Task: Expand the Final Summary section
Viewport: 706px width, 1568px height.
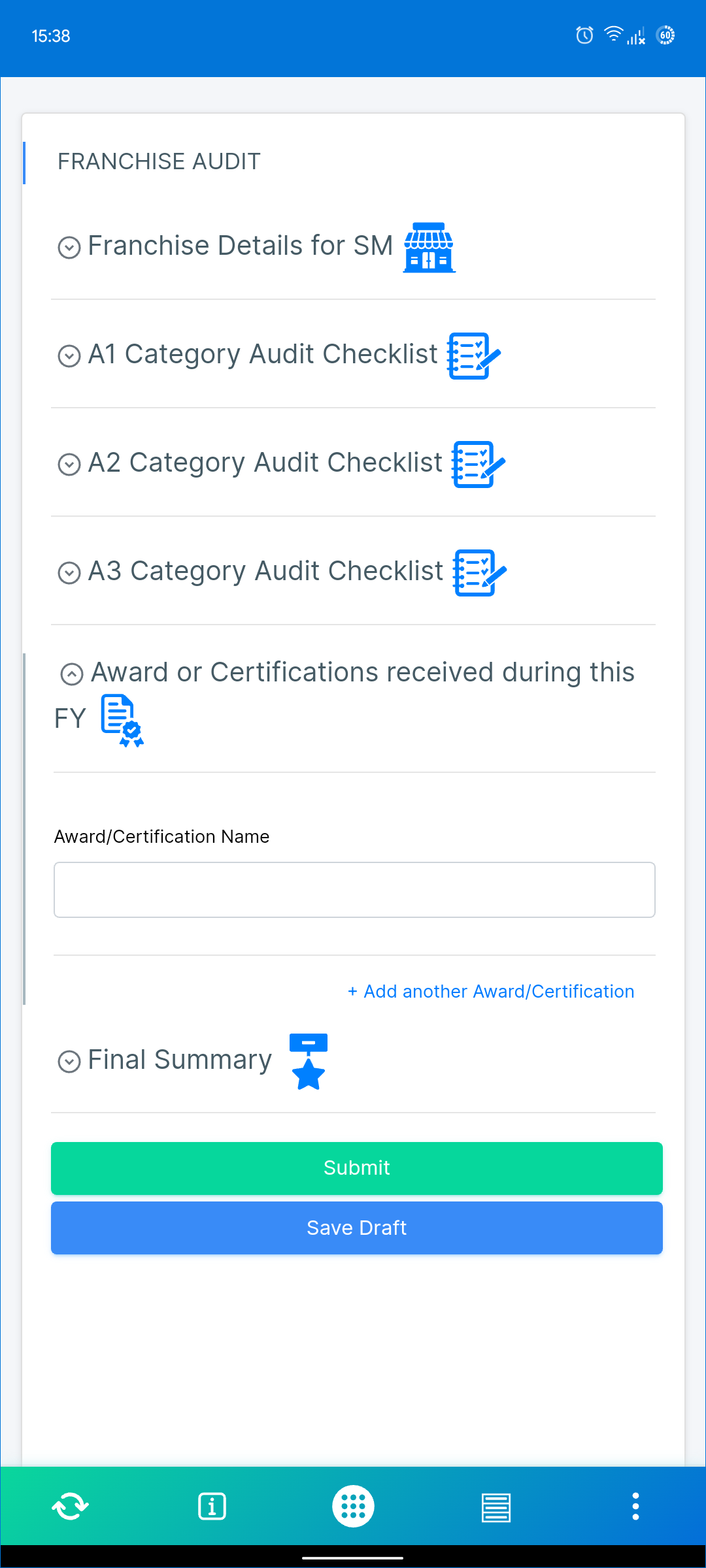Action: click(x=69, y=1060)
